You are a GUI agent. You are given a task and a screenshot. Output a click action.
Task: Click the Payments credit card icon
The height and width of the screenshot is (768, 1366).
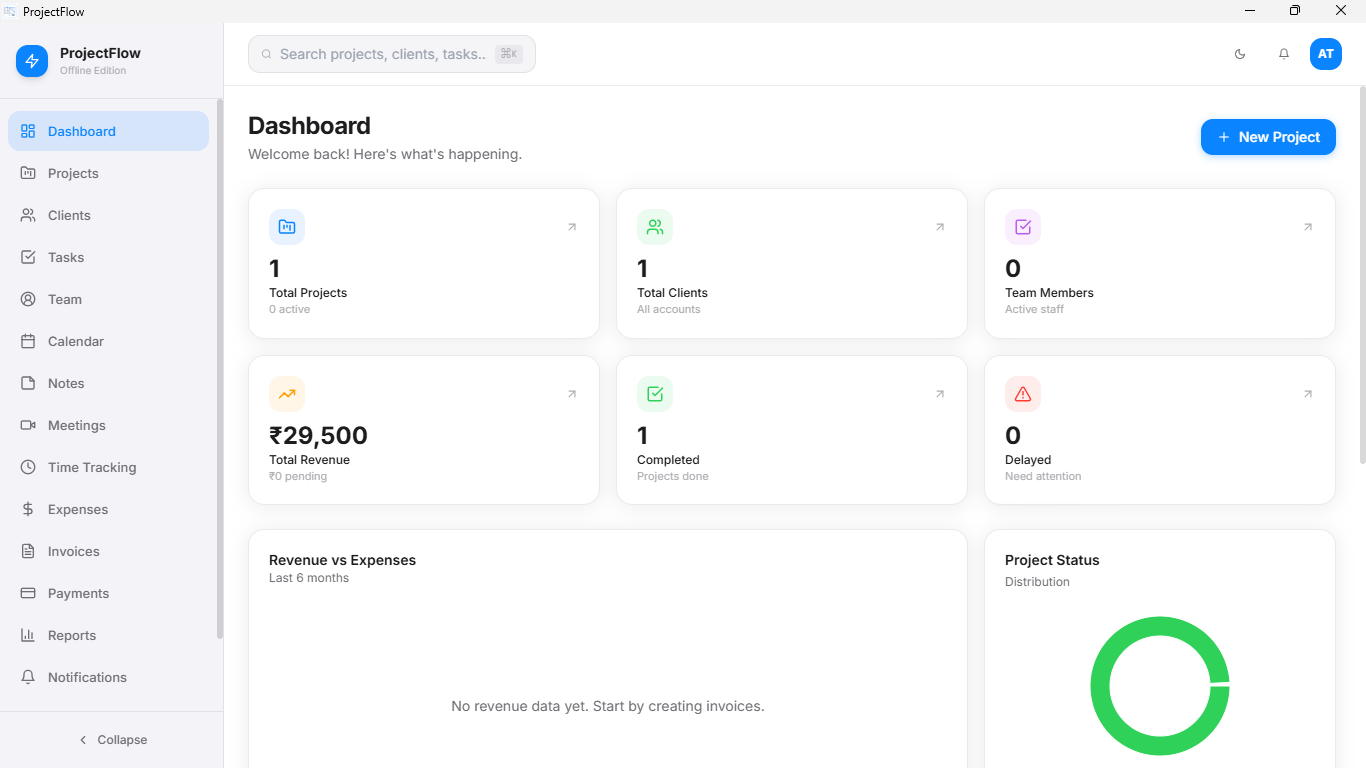(x=28, y=593)
